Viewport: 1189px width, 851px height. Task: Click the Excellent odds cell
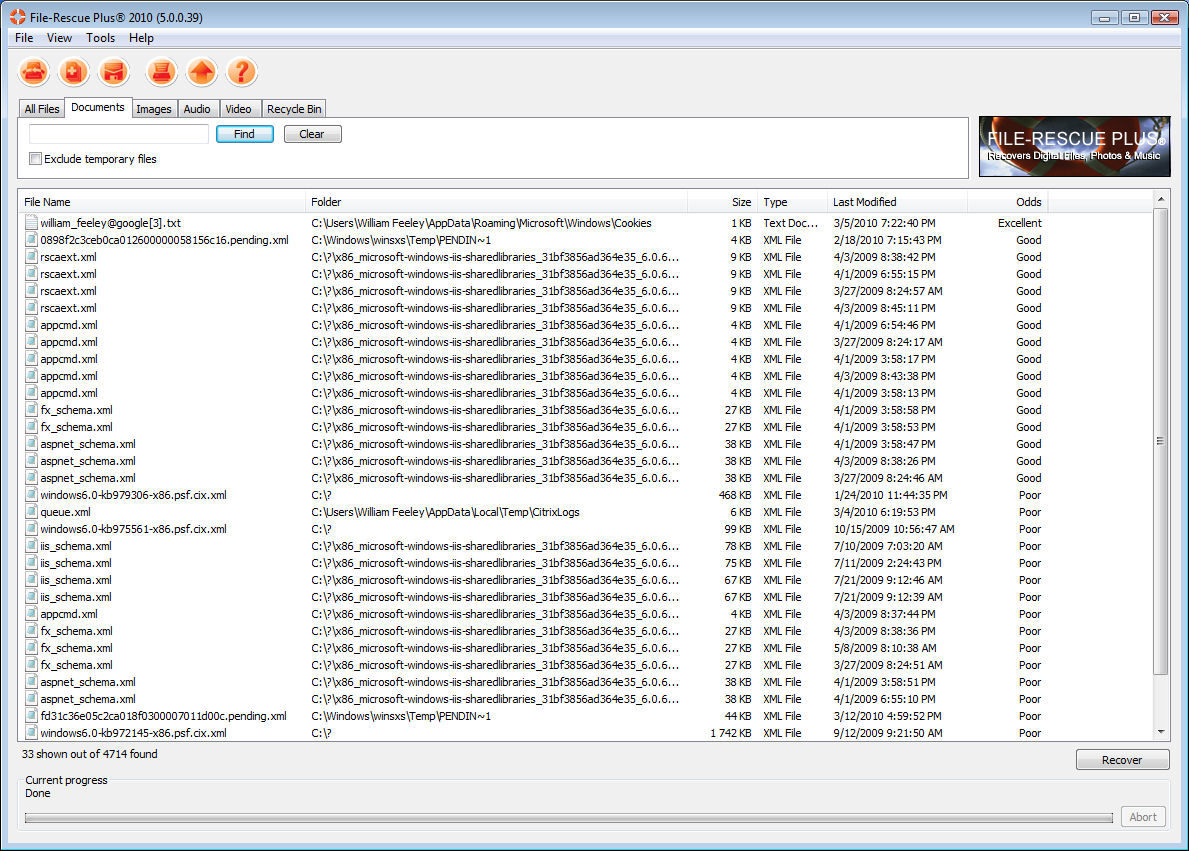(x=1019, y=223)
